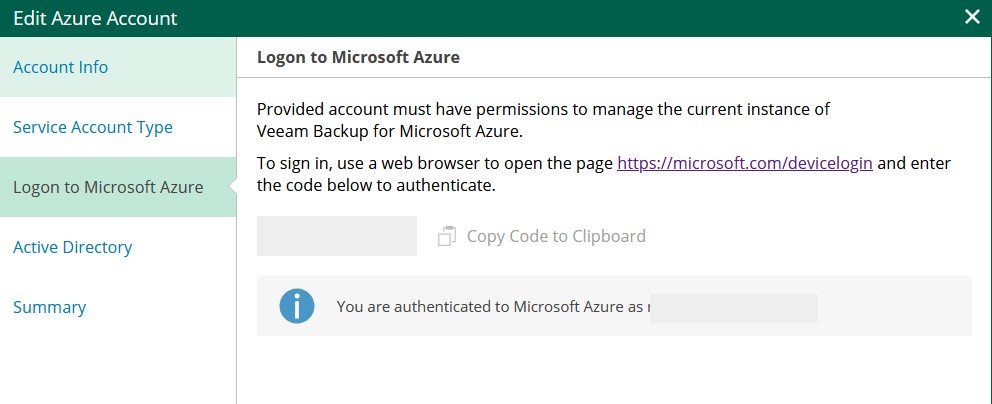Open the microsoft.com/devicelogin link
This screenshot has width=992, height=404.
pyautogui.click(x=745, y=163)
